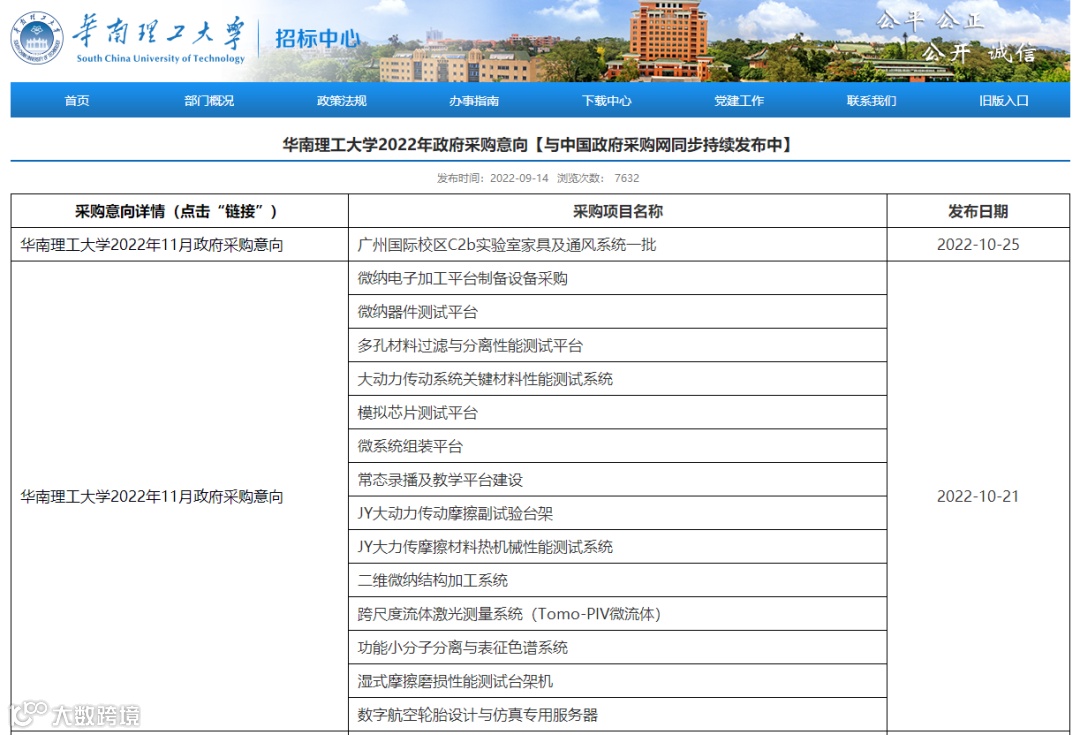Select 党建工作 navigation item

point(739,101)
